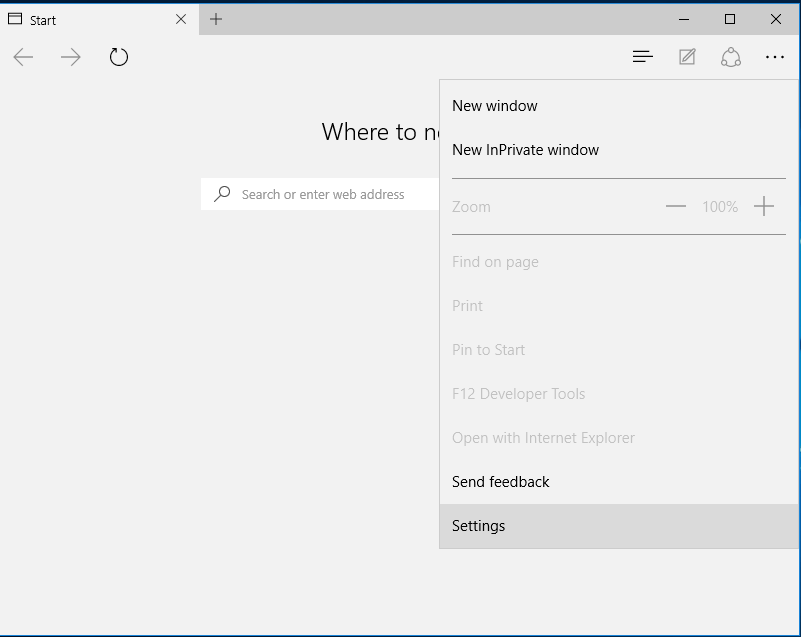Click the Forward navigation arrow
Screen dimensions: 801x637
71,57
